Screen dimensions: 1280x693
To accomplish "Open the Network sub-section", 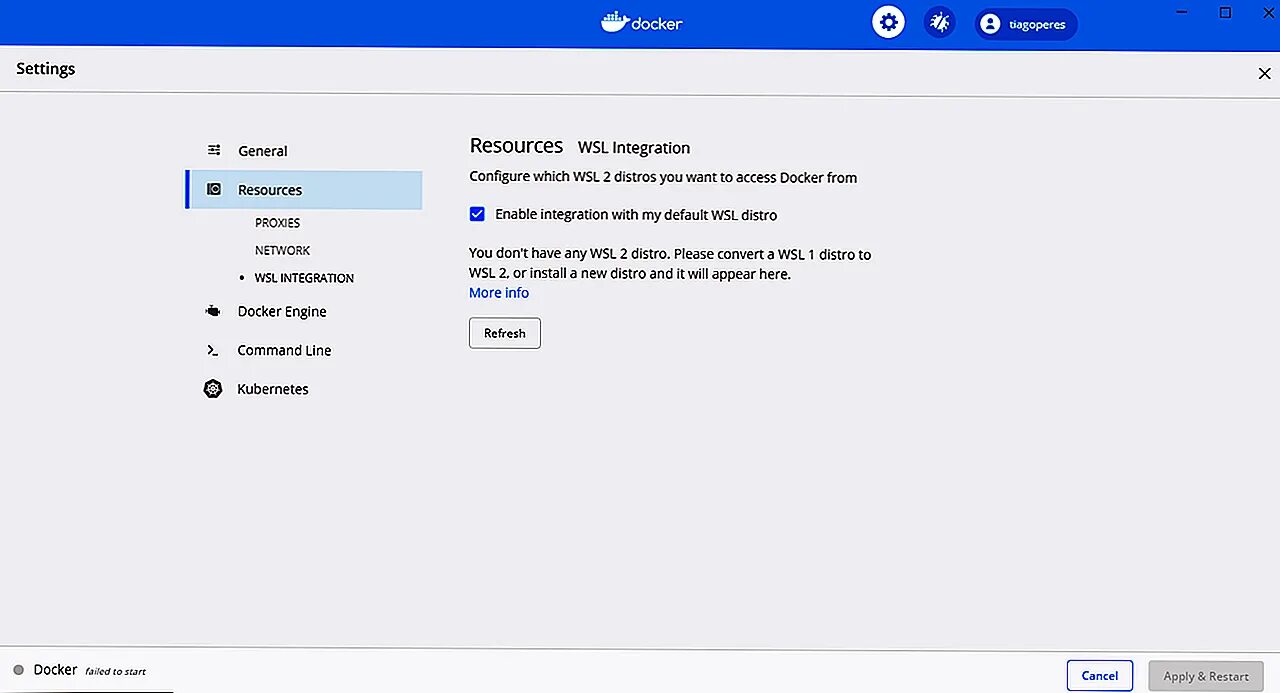I will [282, 250].
